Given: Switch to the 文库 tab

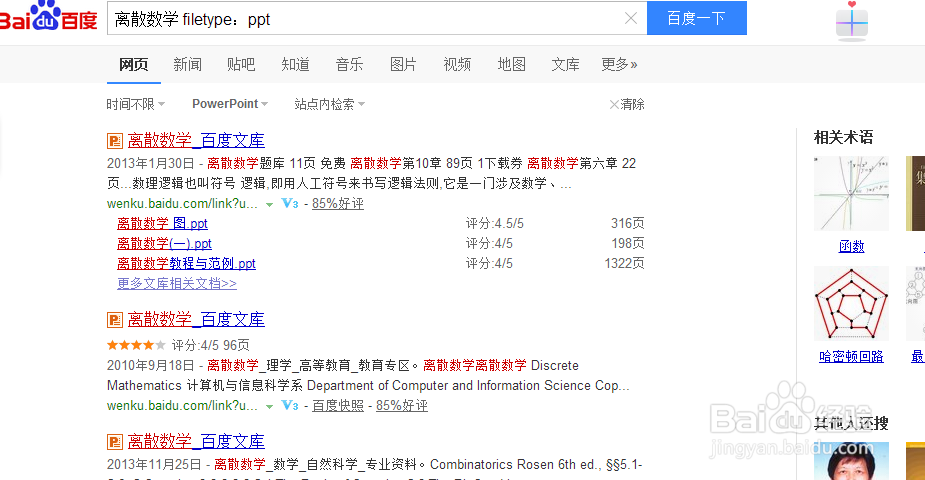Looking at the screenshot, I should tap(565, 64).
